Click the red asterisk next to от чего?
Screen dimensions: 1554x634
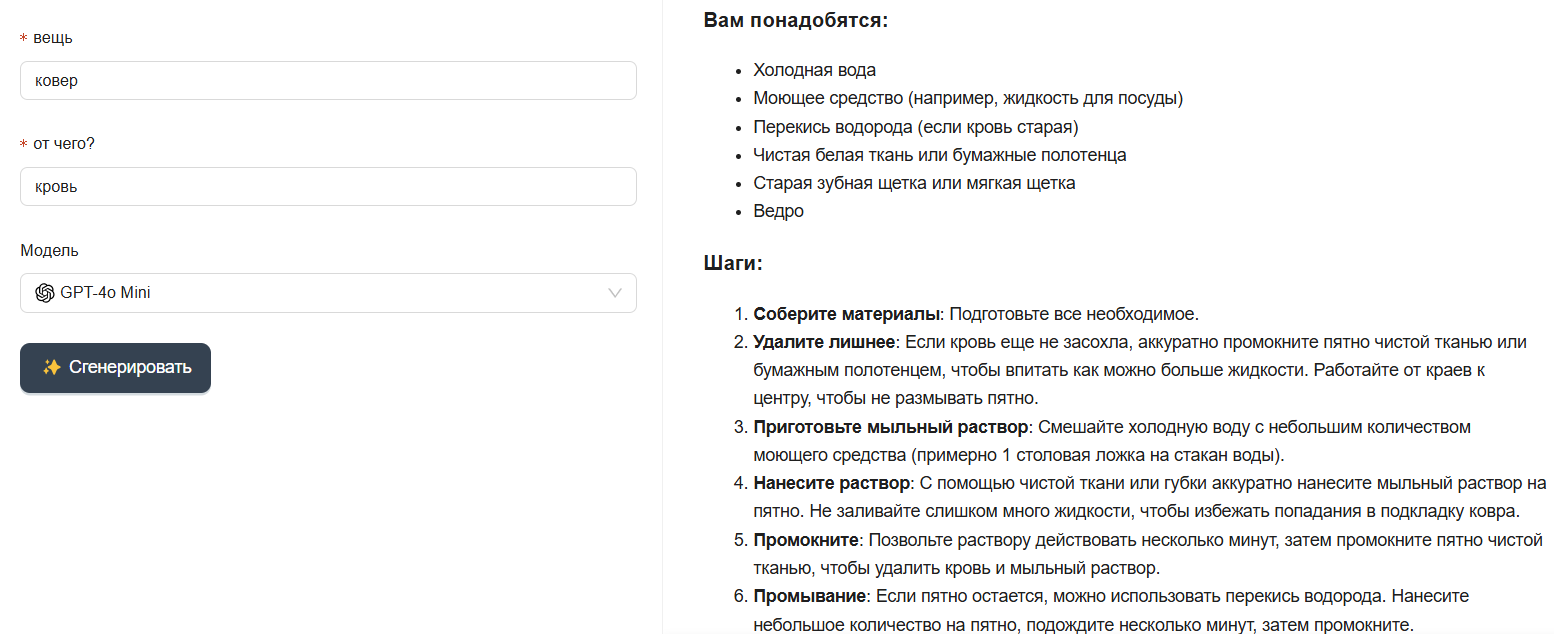(22, 144)
